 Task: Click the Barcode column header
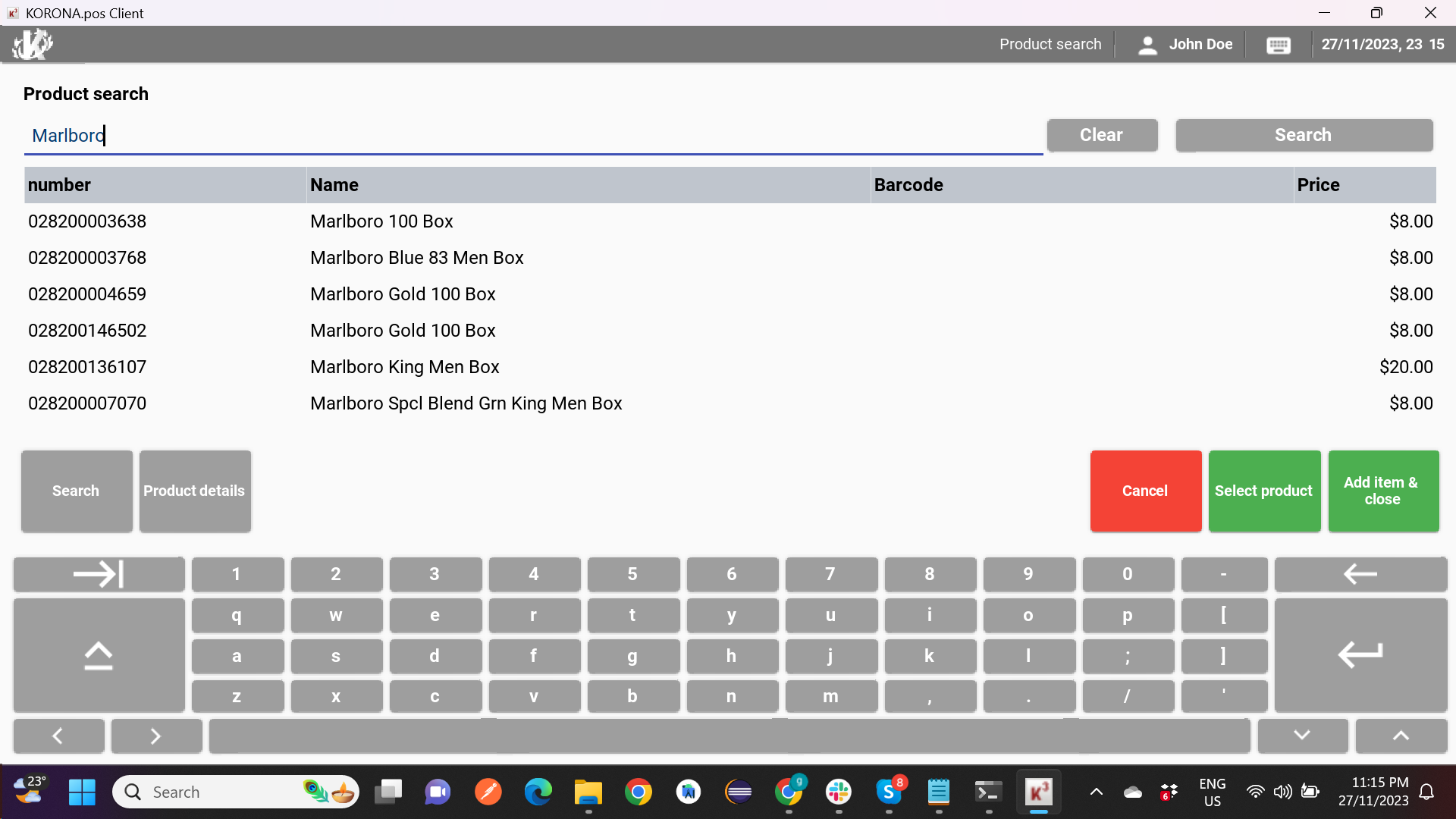tap(1082, 185)
